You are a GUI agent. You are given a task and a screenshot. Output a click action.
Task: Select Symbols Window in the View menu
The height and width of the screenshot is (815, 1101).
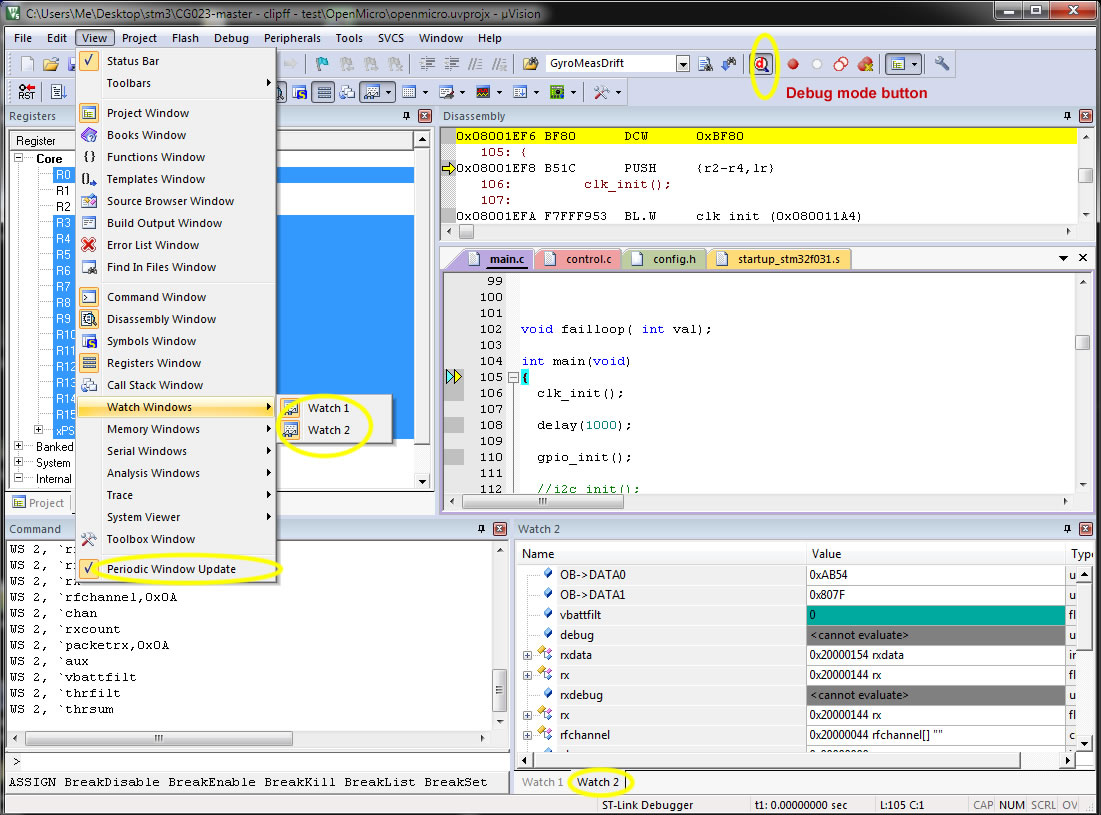[x=151, y=341]
